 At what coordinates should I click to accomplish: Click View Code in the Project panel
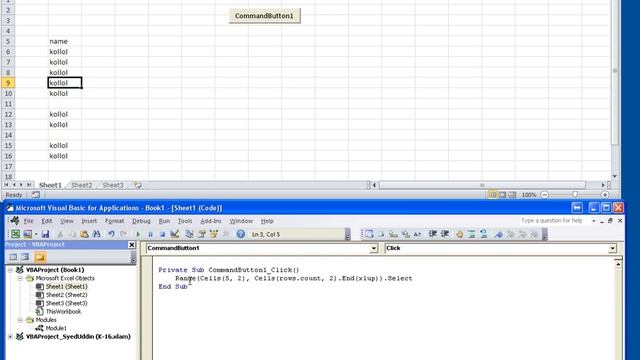coord(13,257)
